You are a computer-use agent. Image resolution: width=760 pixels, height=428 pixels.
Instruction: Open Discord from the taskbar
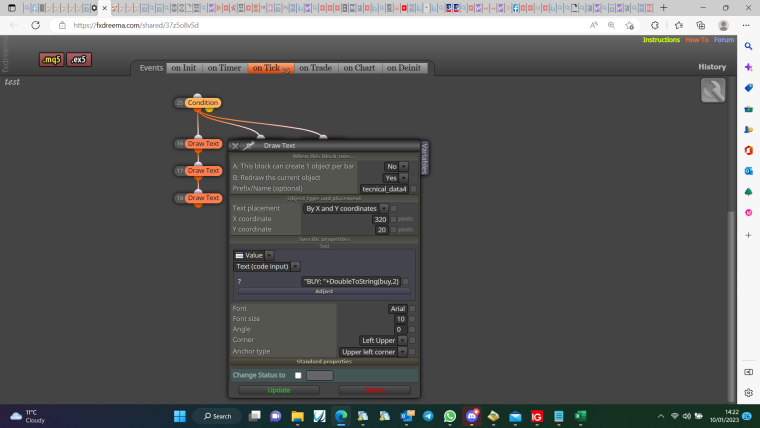coord(472,416)
